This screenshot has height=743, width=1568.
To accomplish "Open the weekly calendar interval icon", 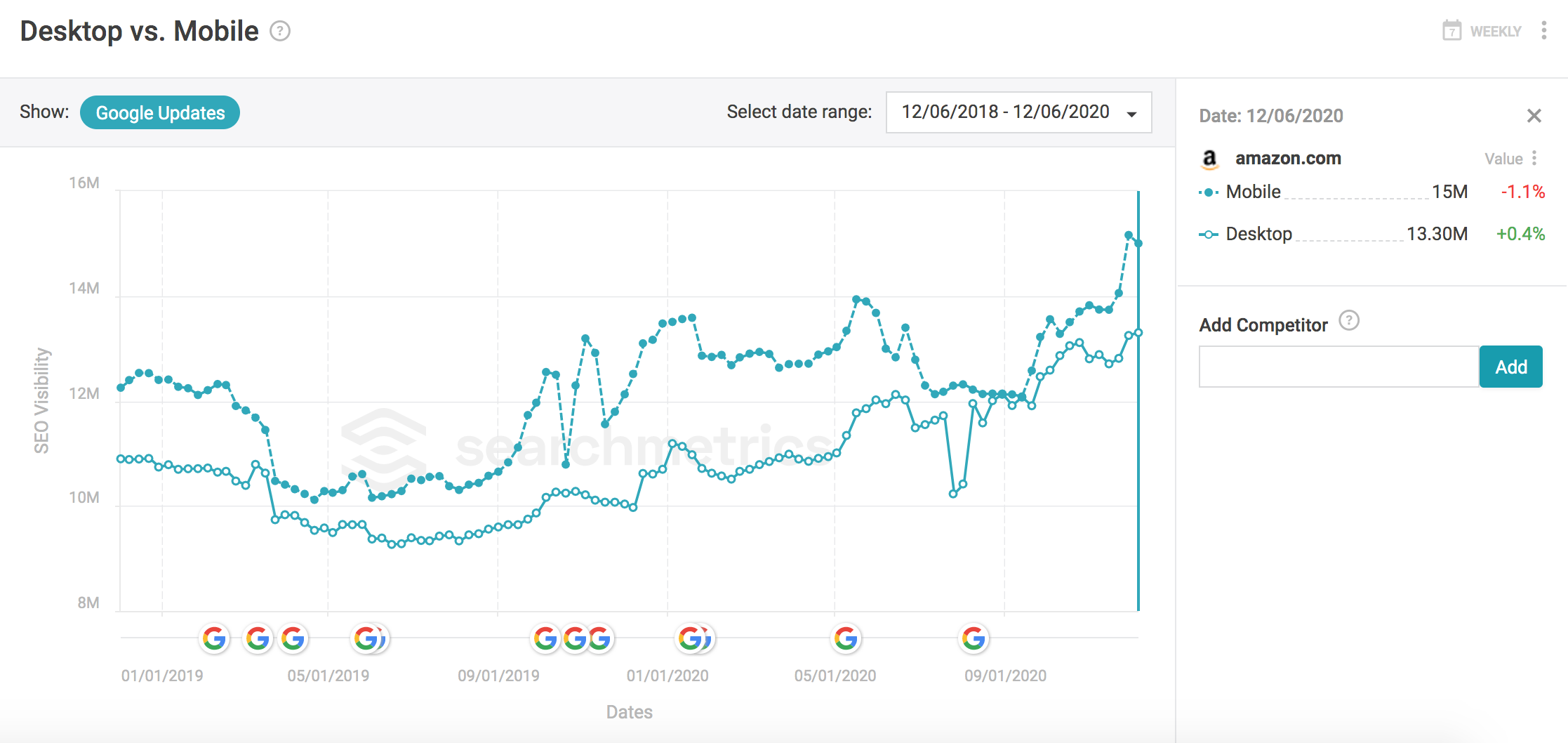I will pyautogui.click(x=1451, y=31).
